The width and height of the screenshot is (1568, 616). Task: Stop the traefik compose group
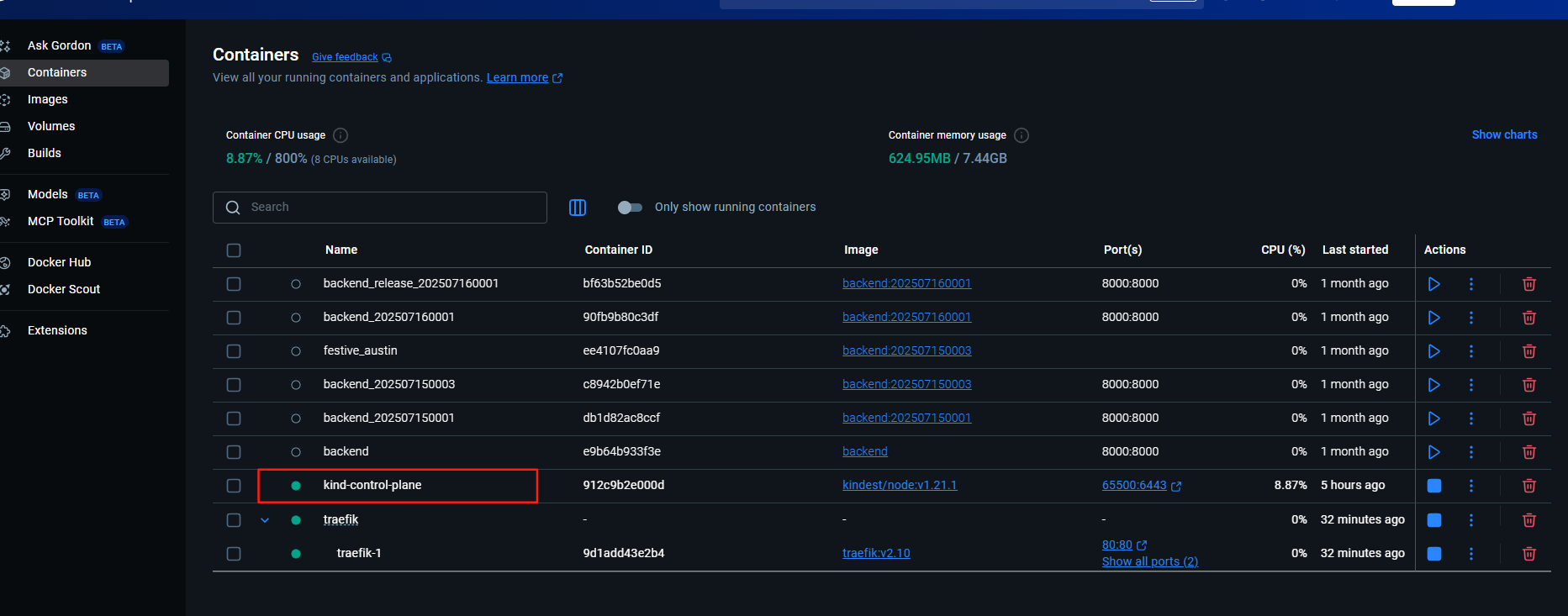click(1434, 520)
